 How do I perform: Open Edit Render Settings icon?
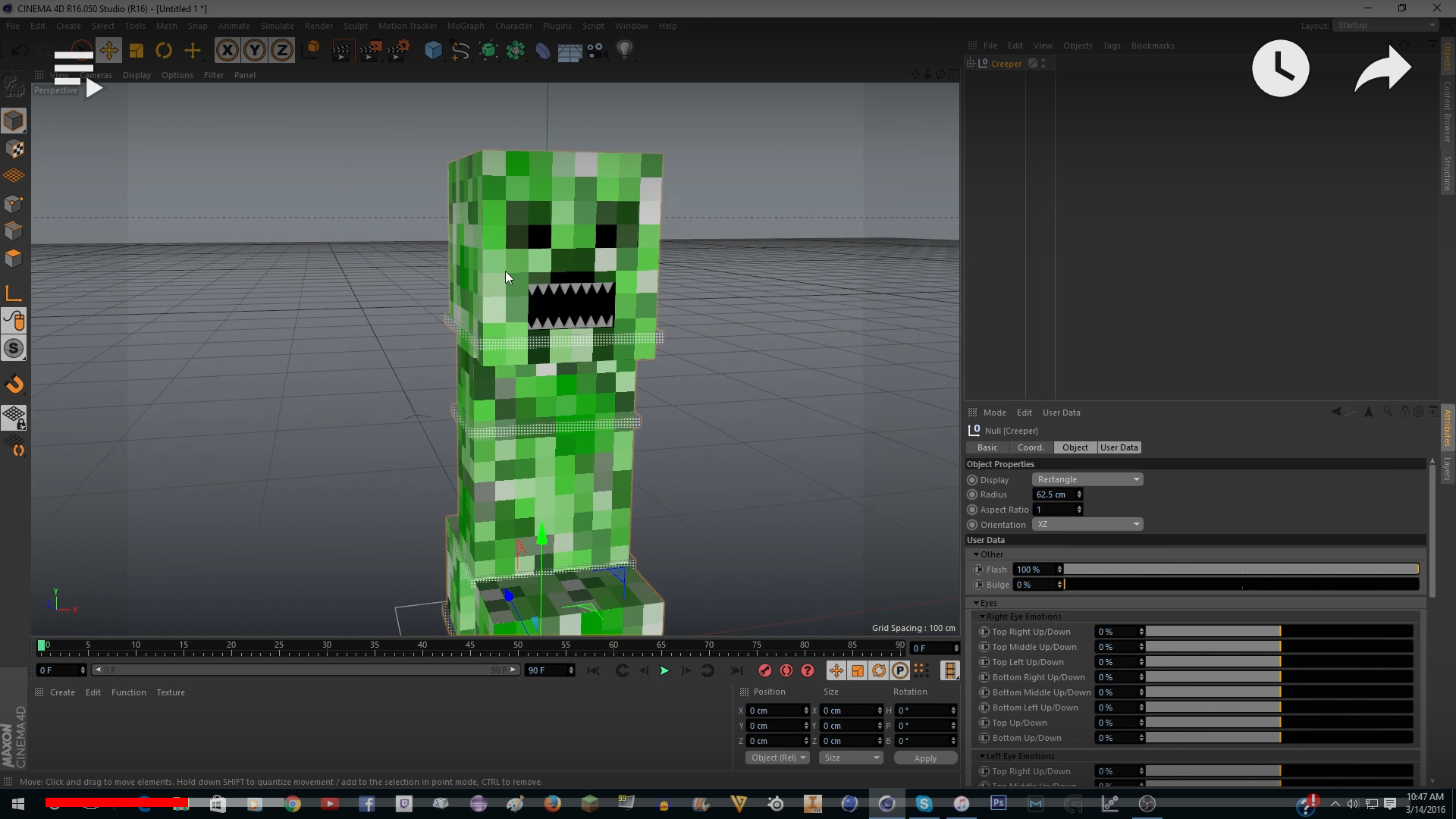click(x=398, y=51)
